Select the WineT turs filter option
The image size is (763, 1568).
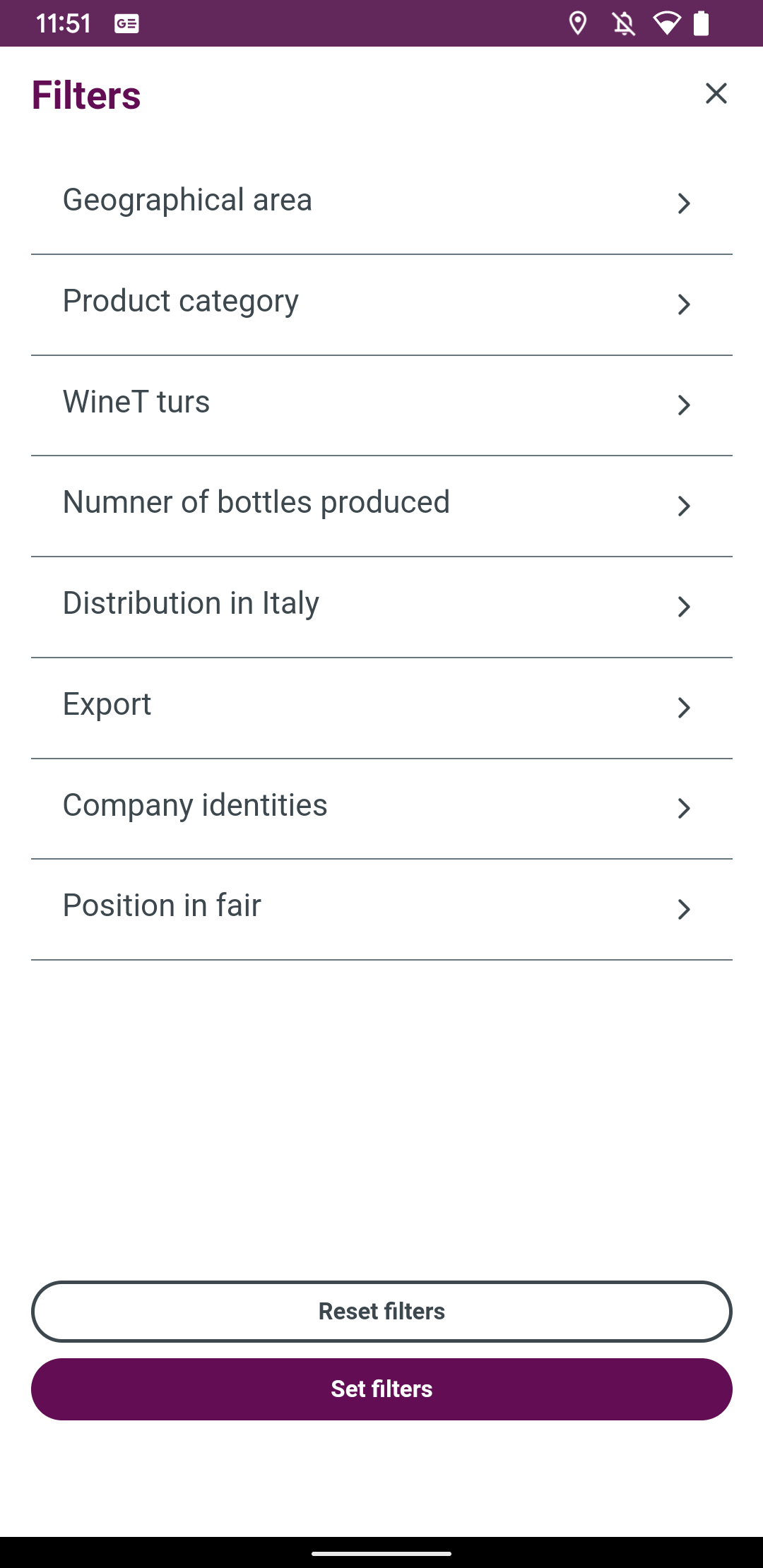[x=136, y=402]
